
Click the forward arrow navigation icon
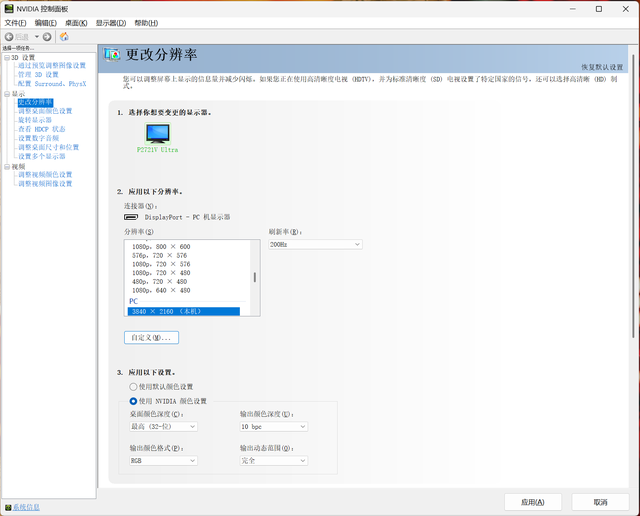pyautogui.click(x=47, y=37)
